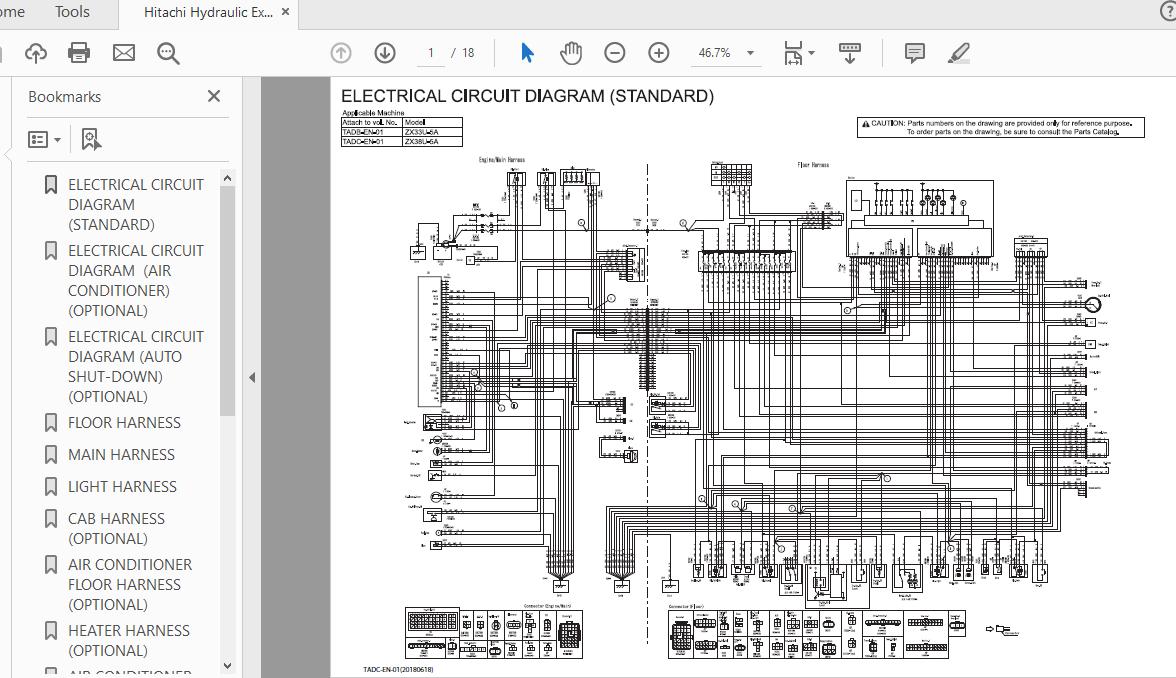1176x678 pixels.
Task: Activate the hand pan tool
Action: click(571, 53)
